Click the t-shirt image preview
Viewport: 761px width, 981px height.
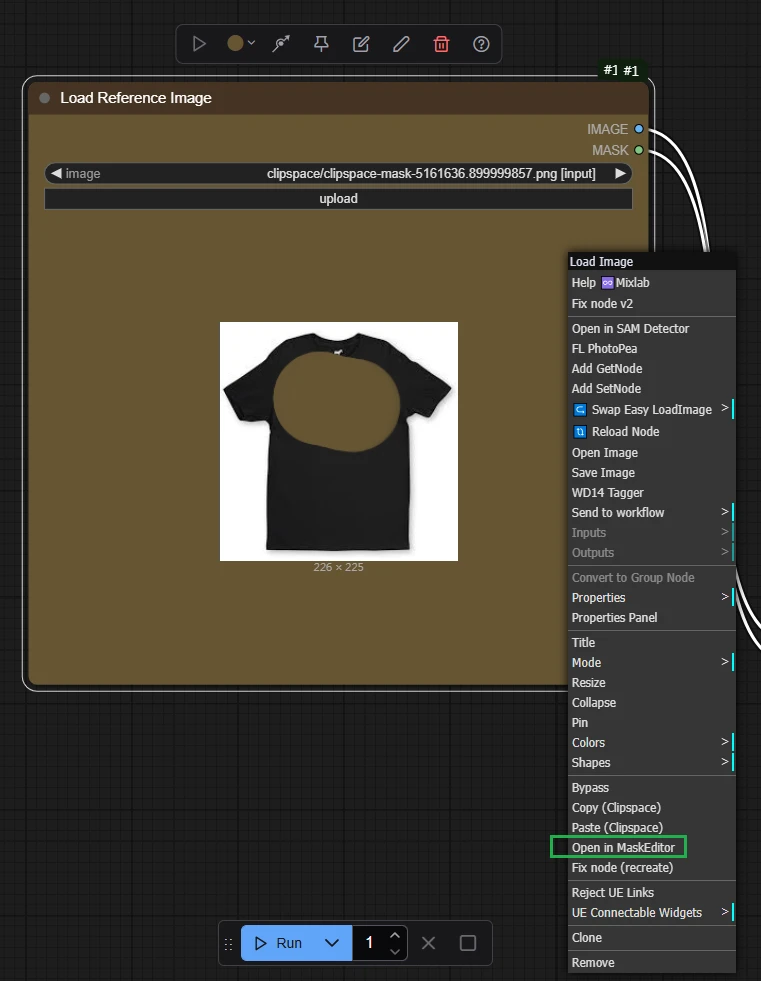click(x=338, y=441)
